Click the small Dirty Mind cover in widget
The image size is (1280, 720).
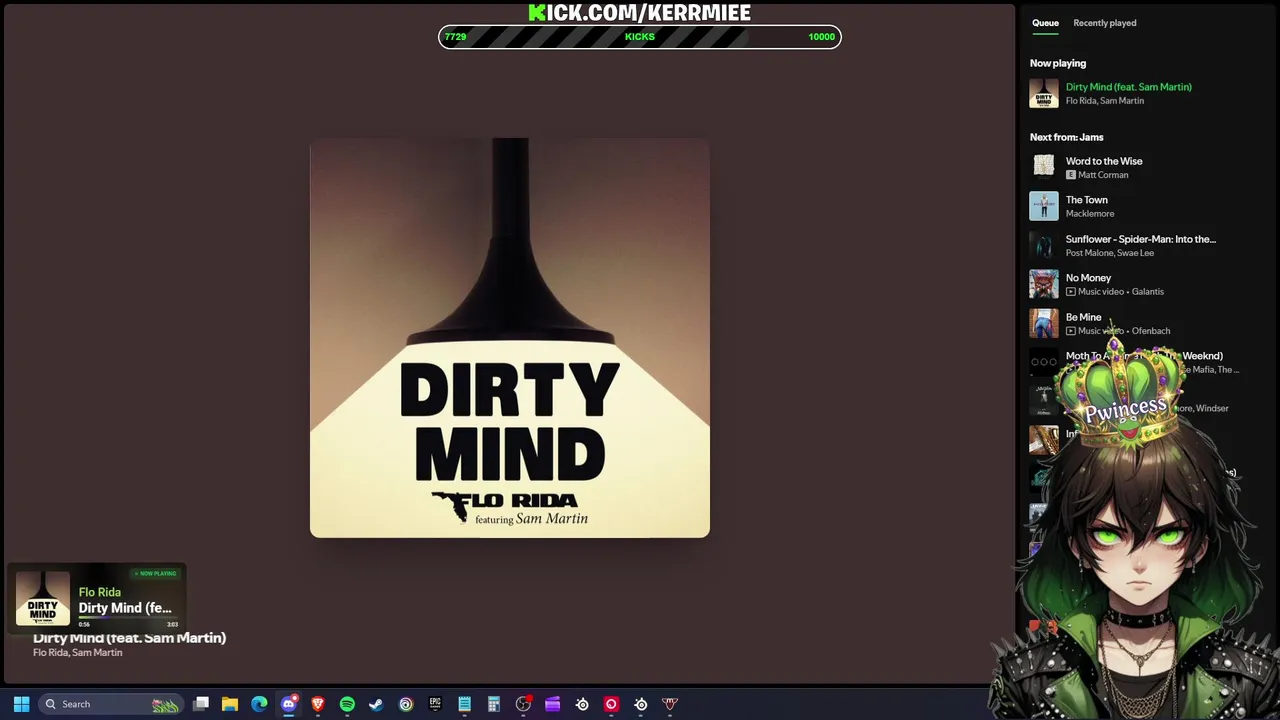coord(43,599)
